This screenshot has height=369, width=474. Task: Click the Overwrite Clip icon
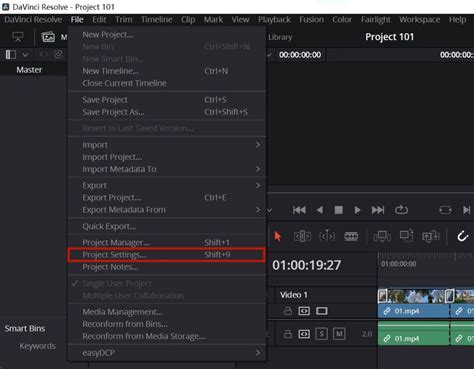[x=407, y=236]
